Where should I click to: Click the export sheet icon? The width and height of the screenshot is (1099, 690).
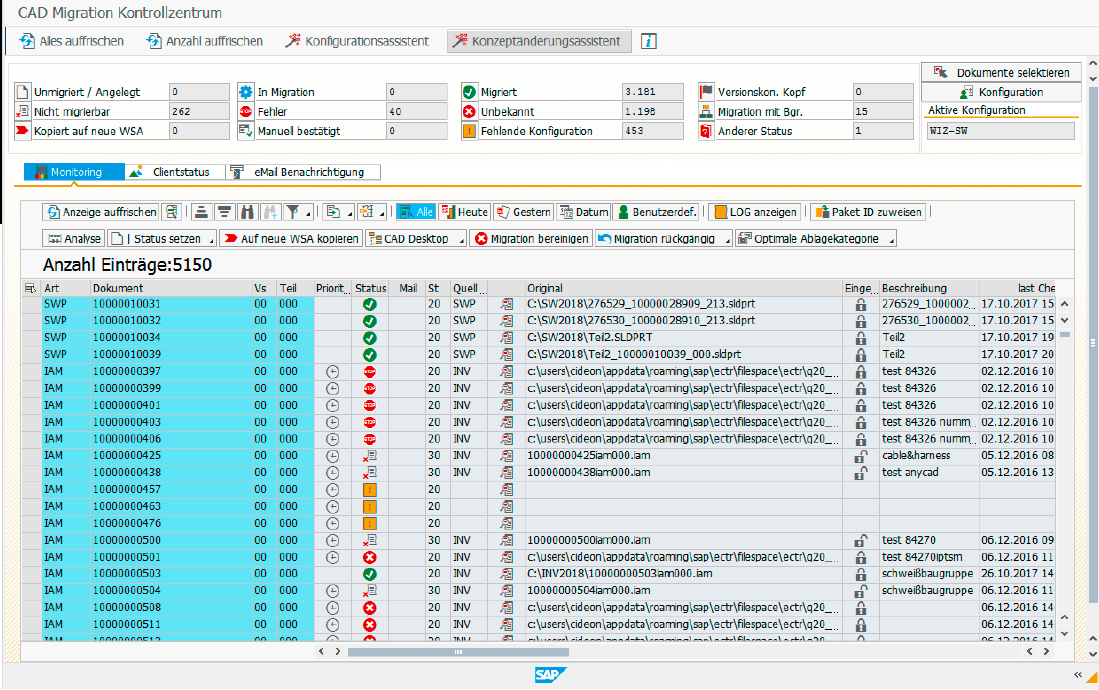pos(334,212)
